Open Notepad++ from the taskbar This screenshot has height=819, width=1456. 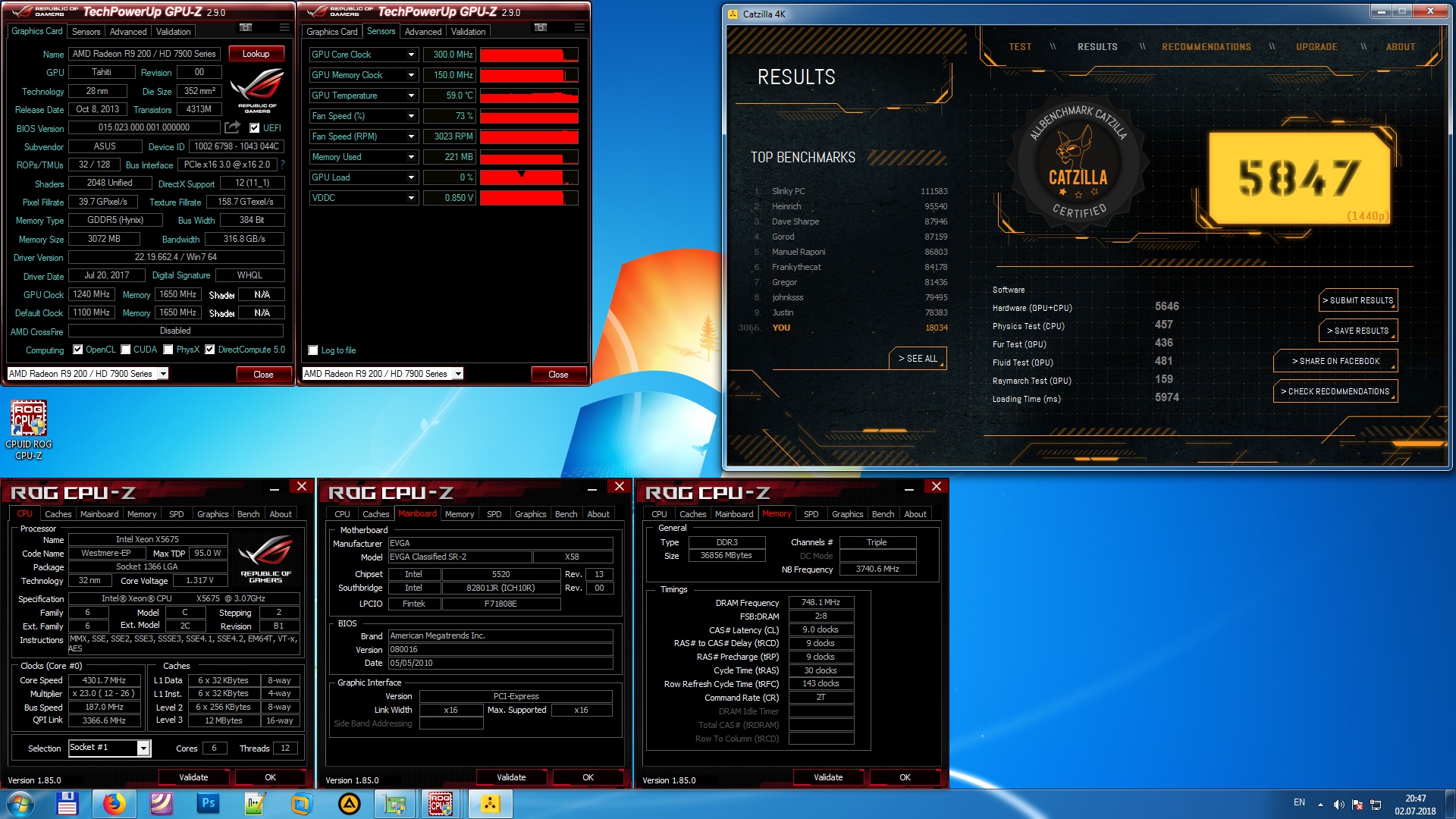(x=255, y=804)
